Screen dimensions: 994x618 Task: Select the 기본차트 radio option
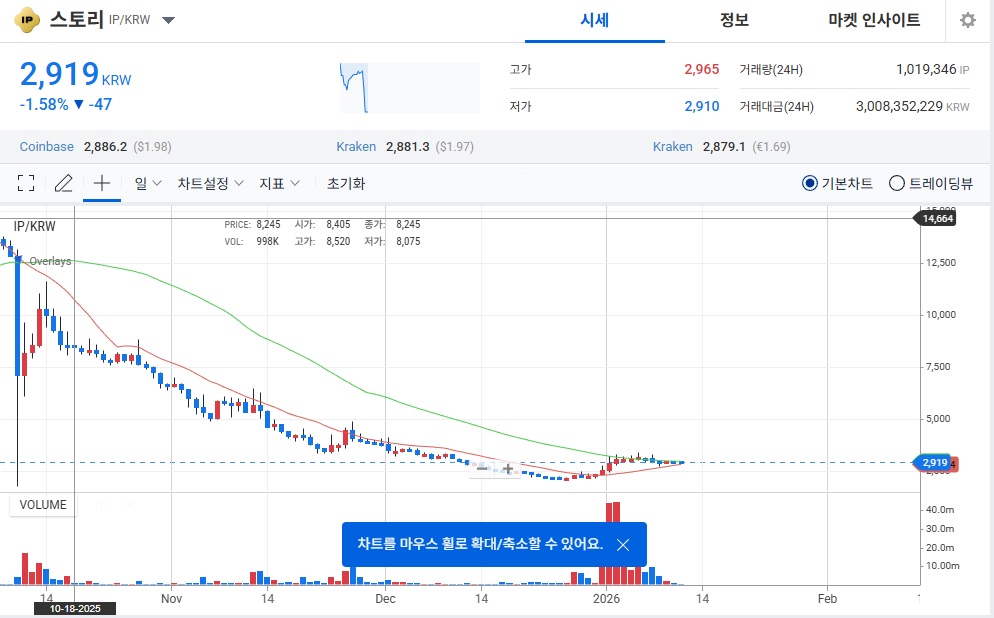click(810, 184)
